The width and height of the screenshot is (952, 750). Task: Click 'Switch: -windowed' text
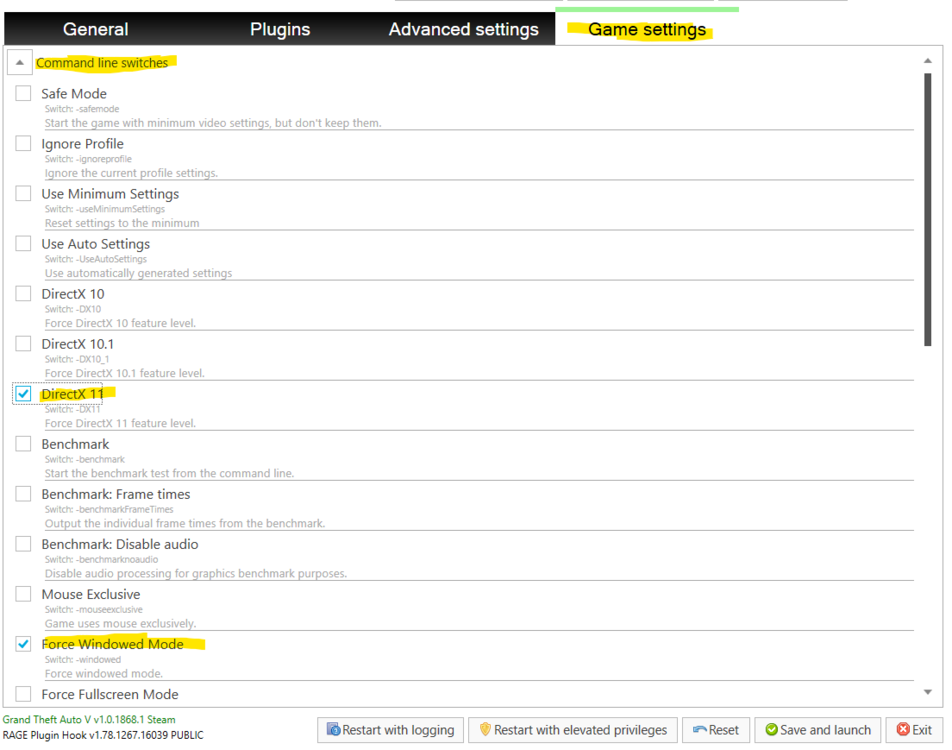tap(83, 660)
